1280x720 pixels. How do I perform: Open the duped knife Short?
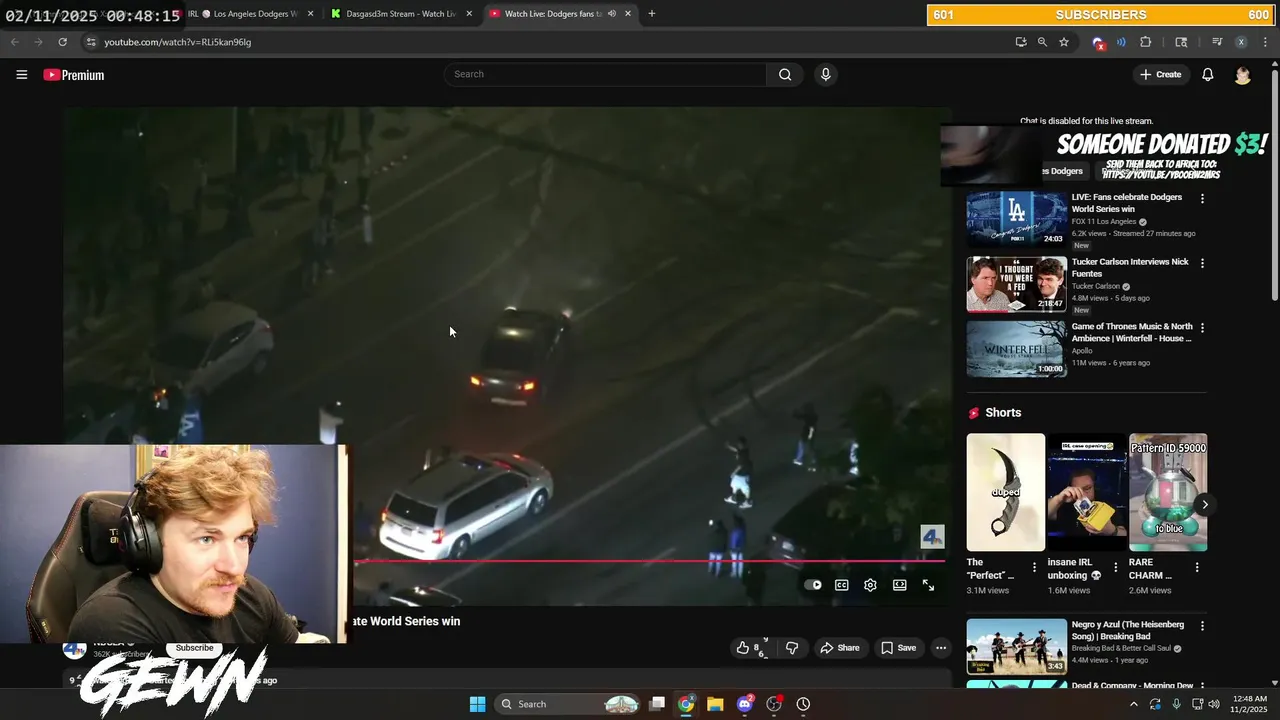tap(1006, 492)
